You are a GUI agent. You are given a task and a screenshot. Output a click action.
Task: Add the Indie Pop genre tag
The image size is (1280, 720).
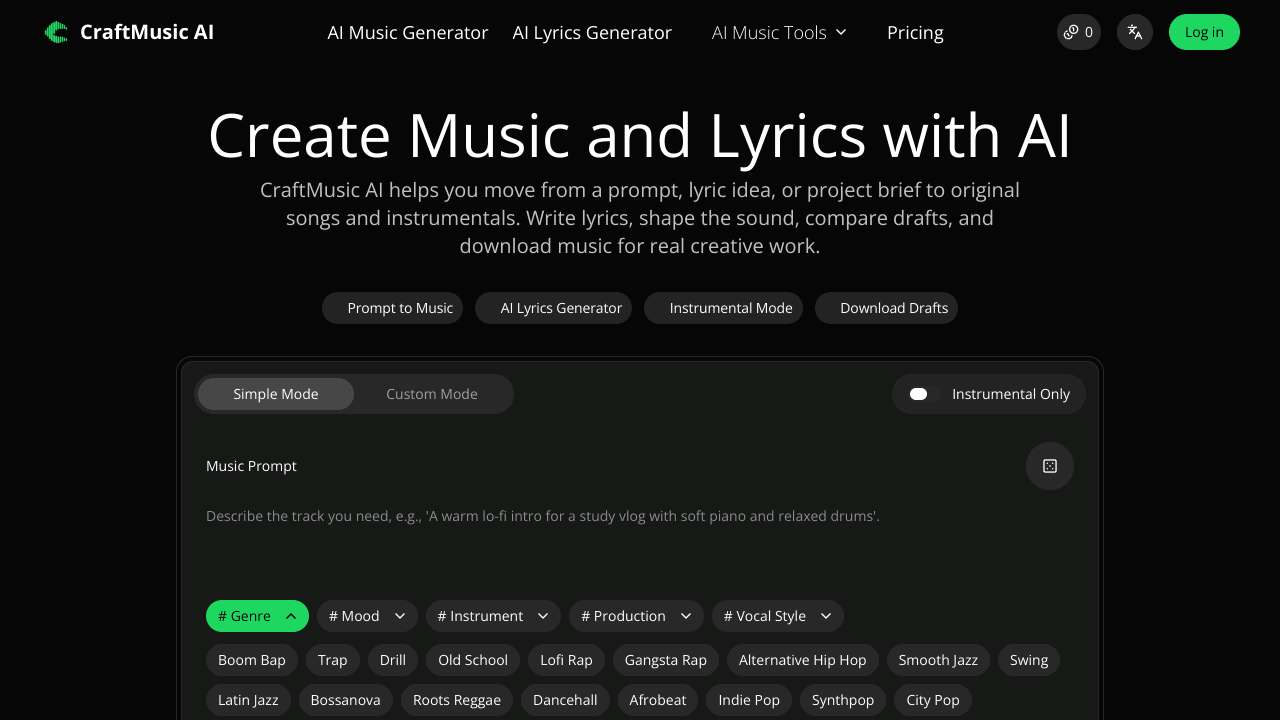pos(749,700)
